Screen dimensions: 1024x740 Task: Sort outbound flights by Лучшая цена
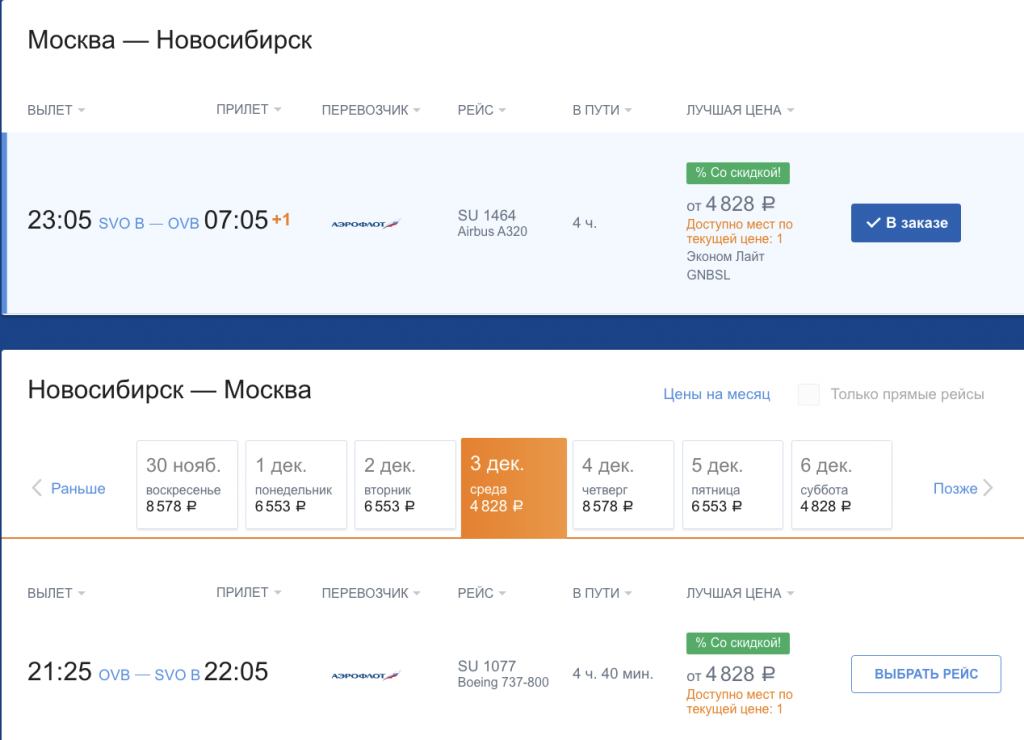[739, 110]
